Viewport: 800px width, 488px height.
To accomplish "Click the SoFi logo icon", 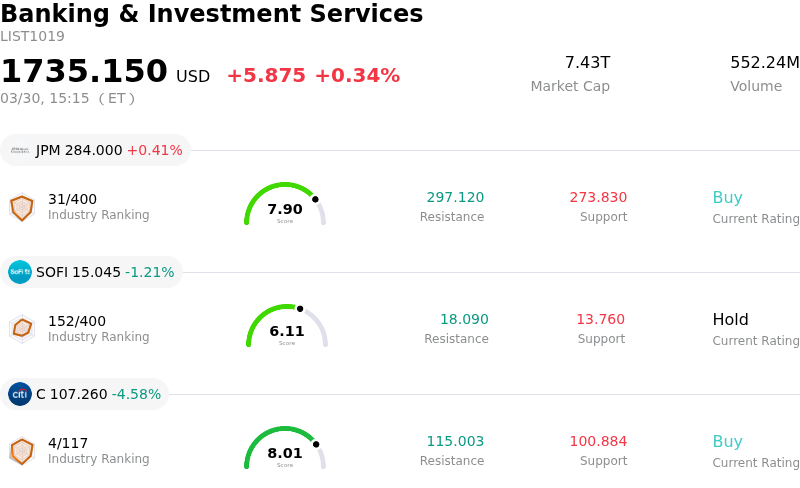I will pyautogui.click(x=20, y=272).
